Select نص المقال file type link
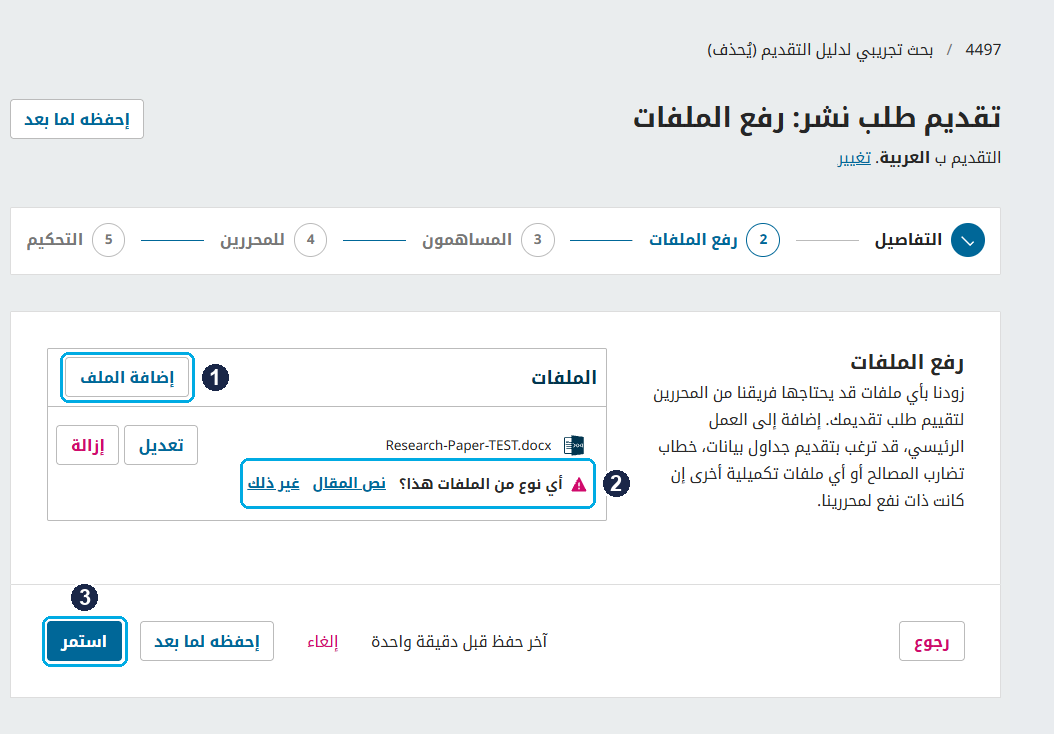Viewport: 1054px width, 734px height. click(350, 483)
